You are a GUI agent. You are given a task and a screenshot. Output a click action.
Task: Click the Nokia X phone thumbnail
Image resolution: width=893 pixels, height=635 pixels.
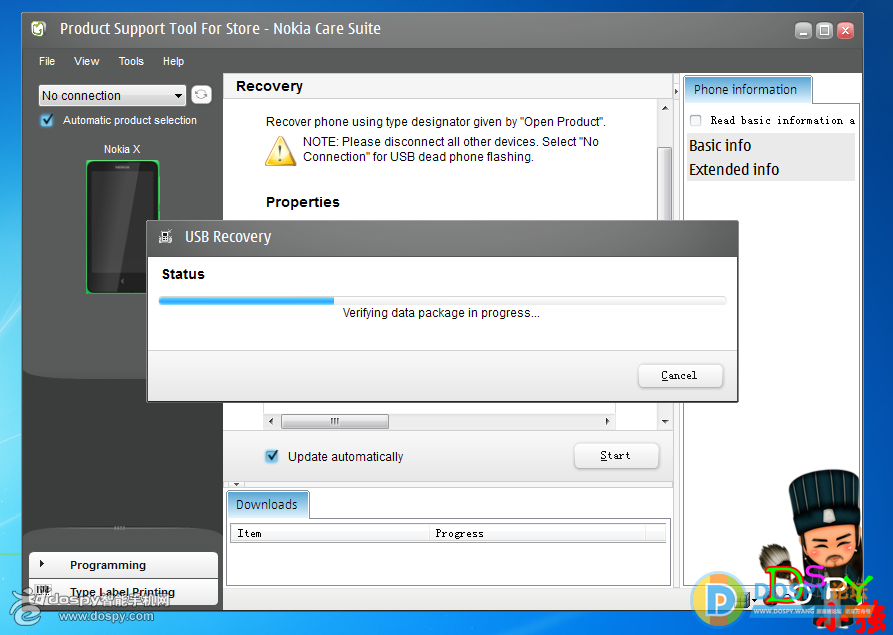(x=122, y=227)
